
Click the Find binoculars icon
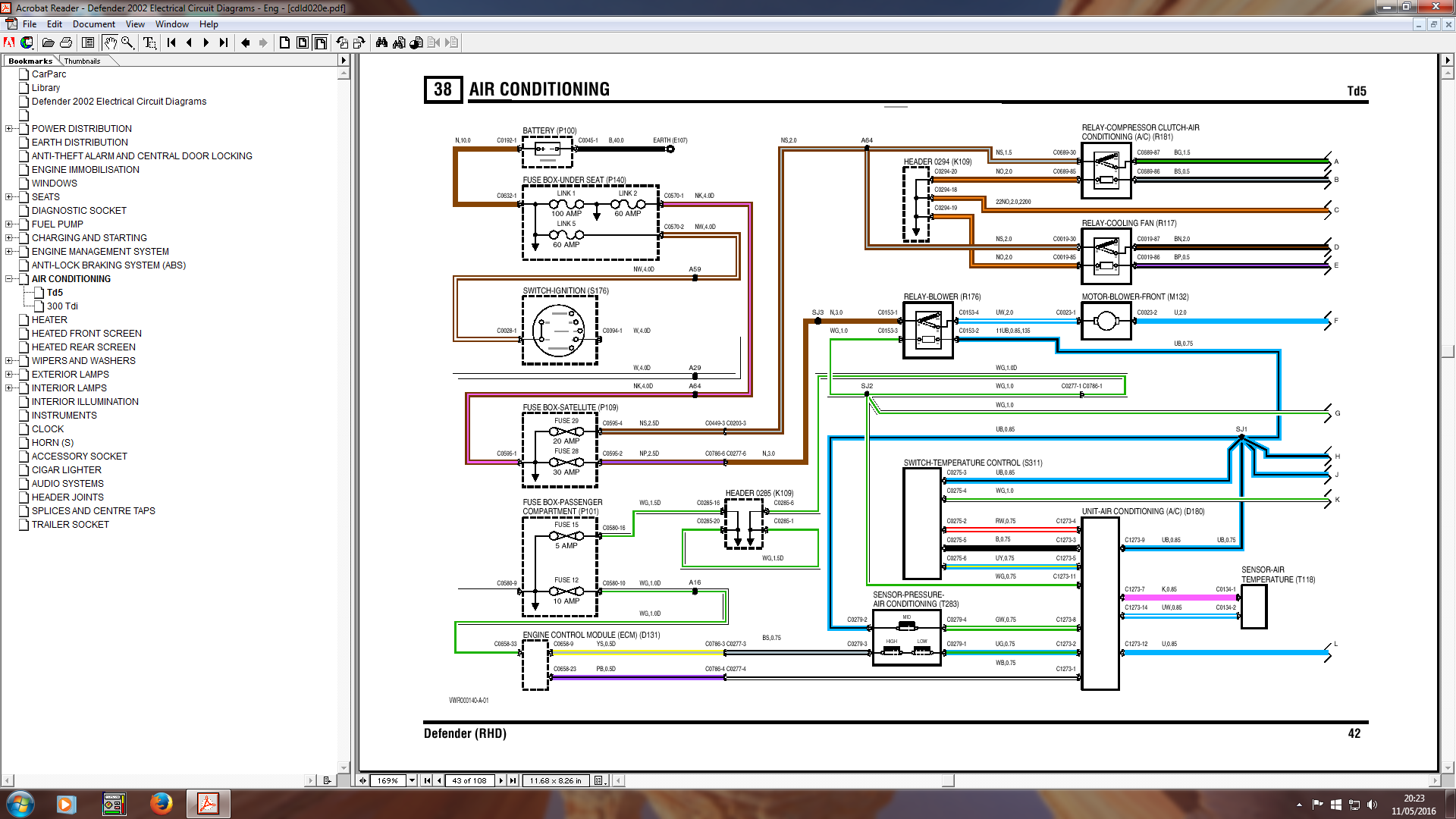click(x=381, y=42)
